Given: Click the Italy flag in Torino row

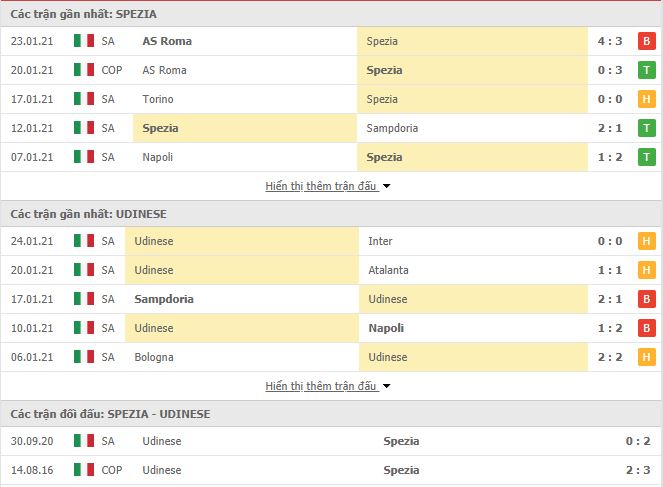Looking at the screenshot, I should coord(84,99).
